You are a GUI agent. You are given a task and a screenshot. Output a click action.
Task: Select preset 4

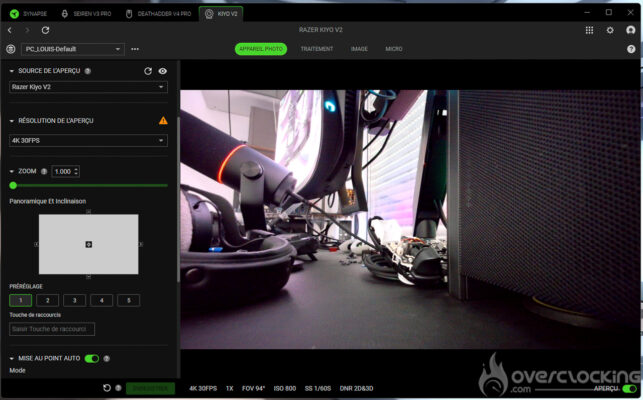(x=102, y=300)
